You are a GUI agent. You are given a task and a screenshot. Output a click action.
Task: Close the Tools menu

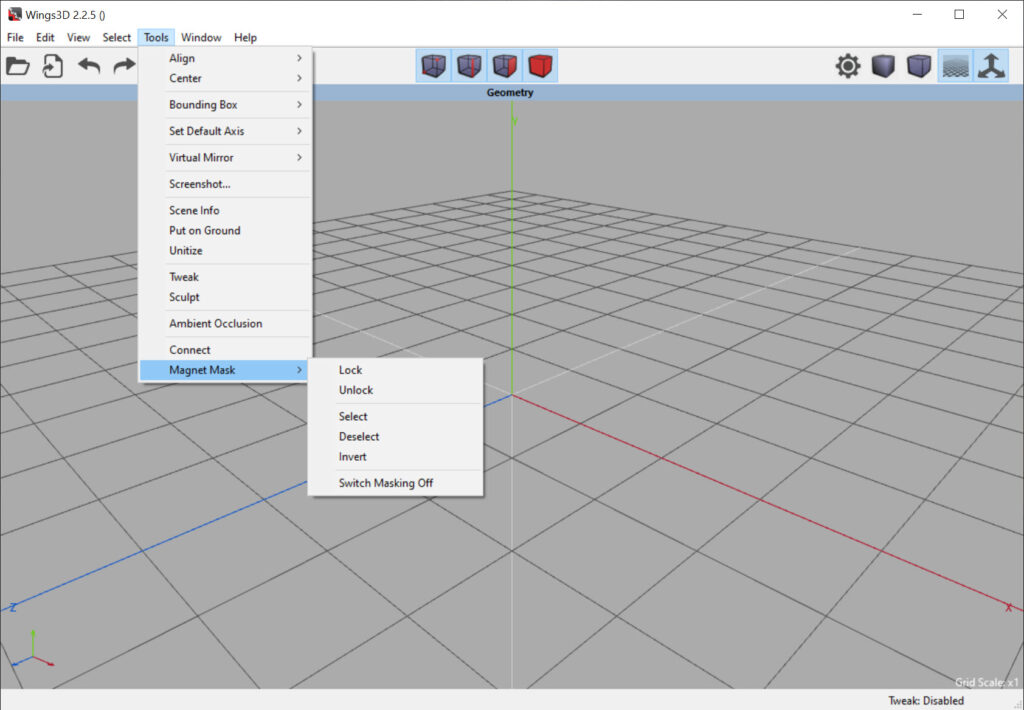pyautogui.click(x=156, y=37)
